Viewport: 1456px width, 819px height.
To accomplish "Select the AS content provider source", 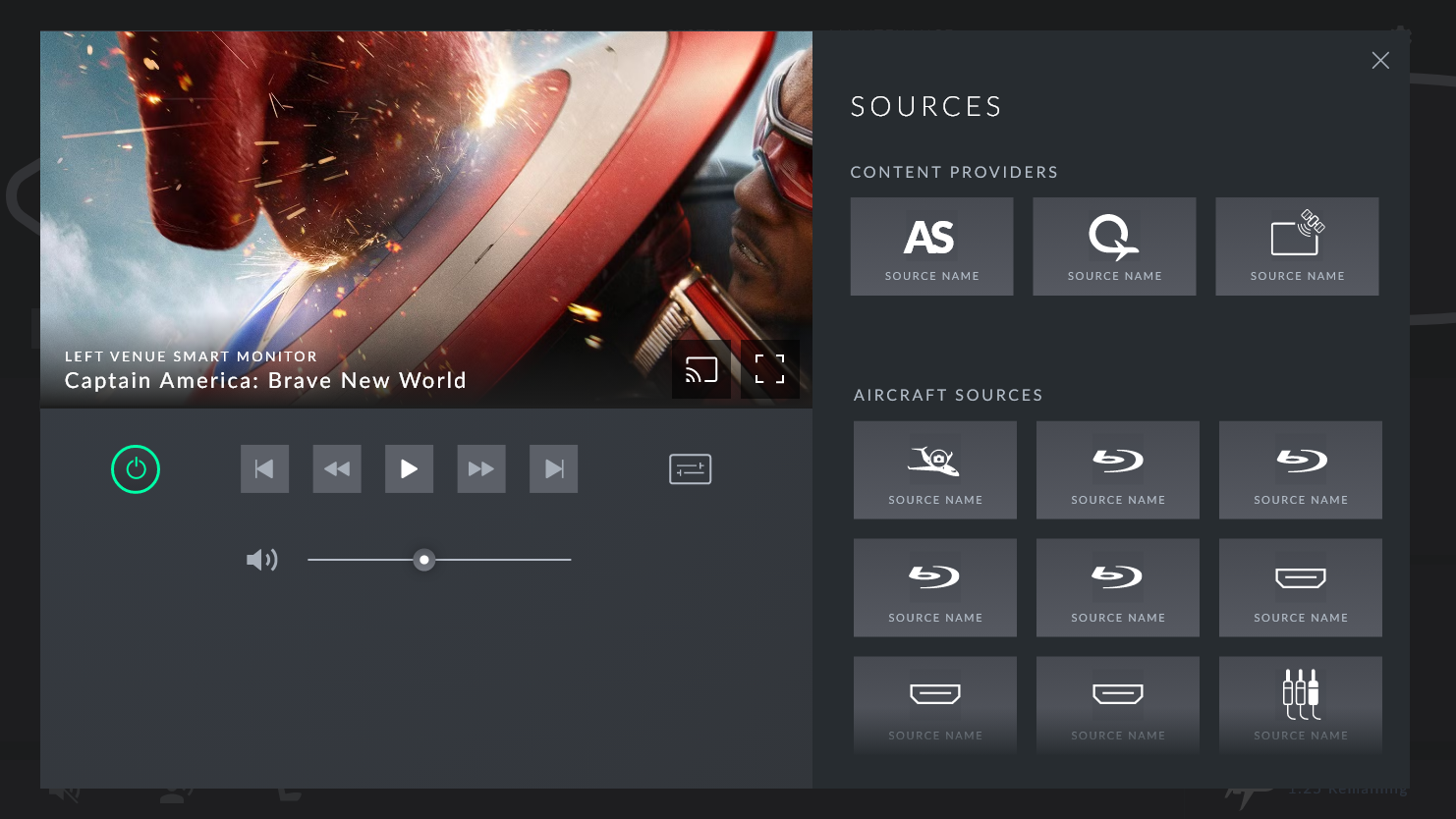I will [x=931, y=246].
